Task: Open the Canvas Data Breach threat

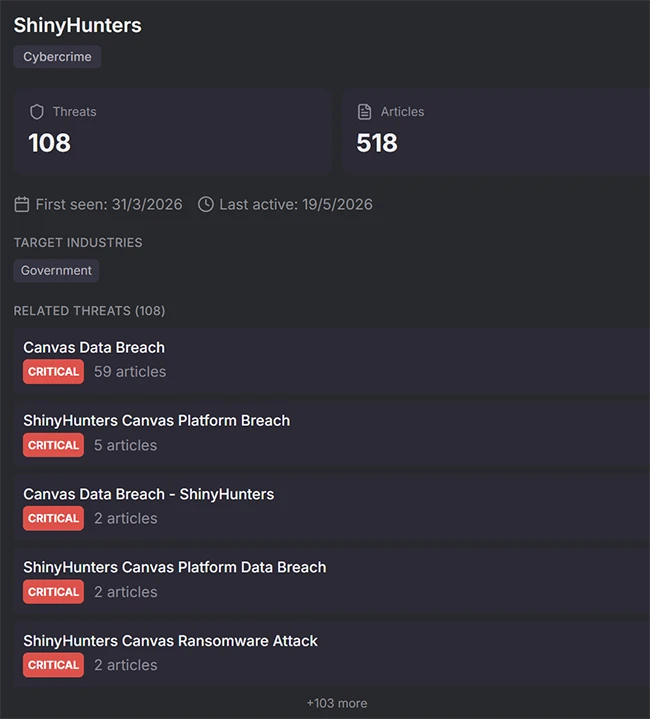Action: (332, 361)
